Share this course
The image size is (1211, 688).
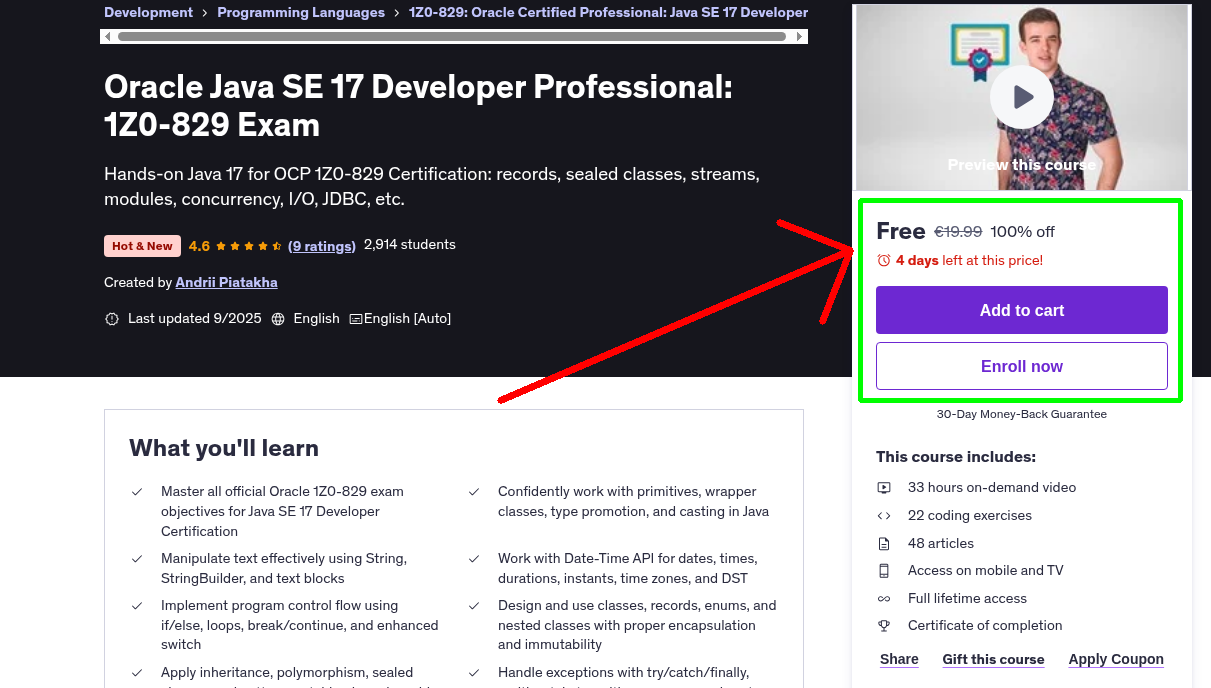point(899,660)
